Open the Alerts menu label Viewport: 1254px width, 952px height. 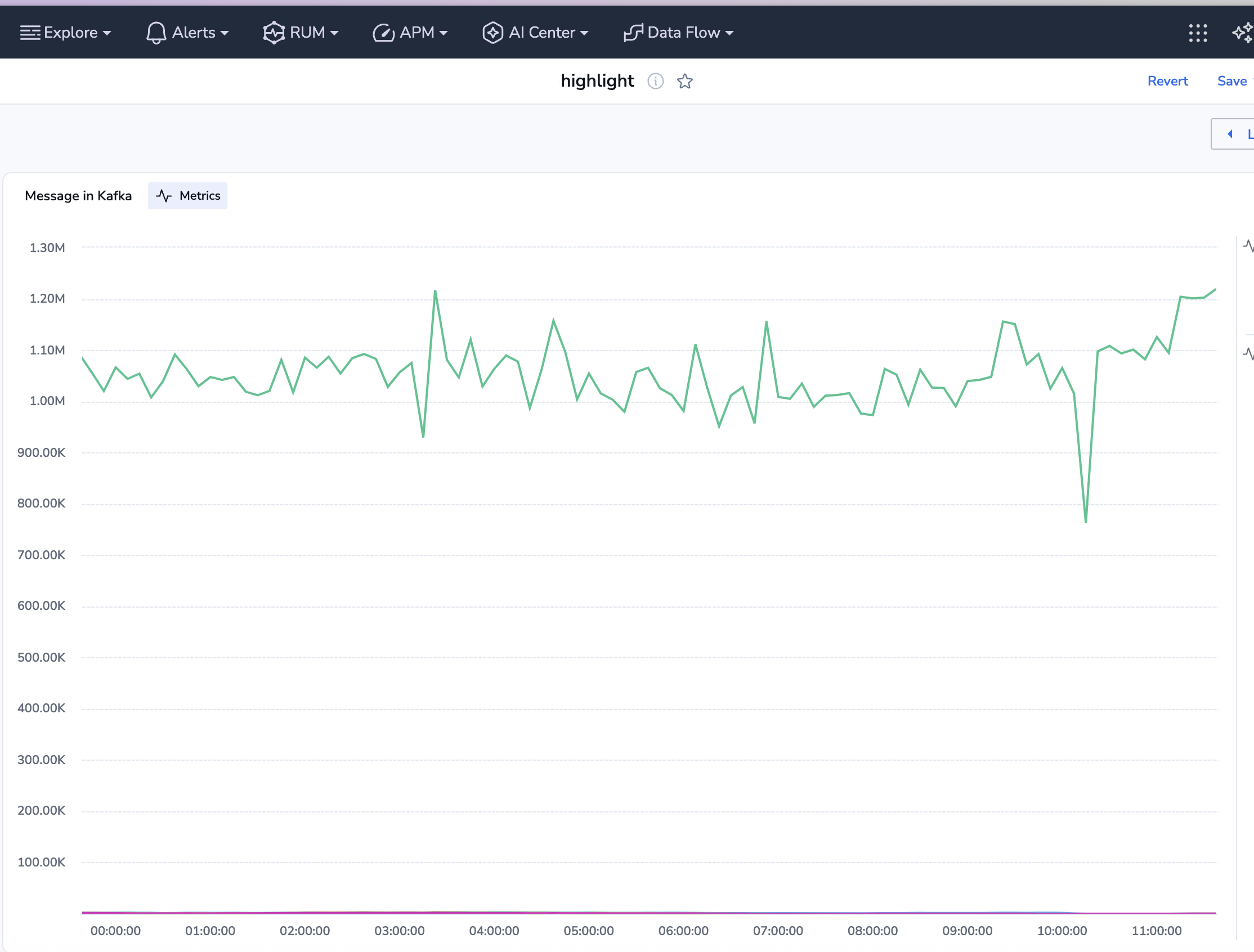click(x=193, y=33)
